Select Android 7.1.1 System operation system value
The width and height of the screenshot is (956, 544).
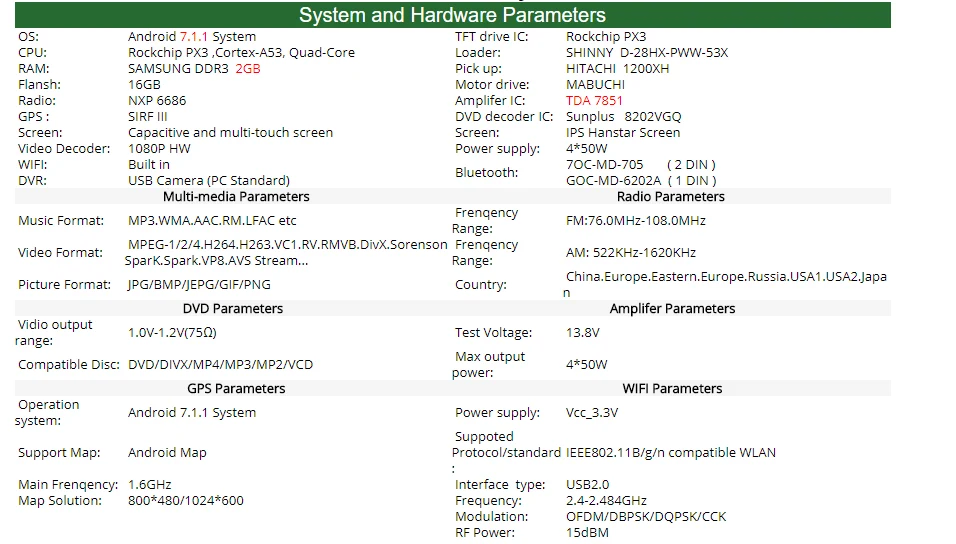192,413
